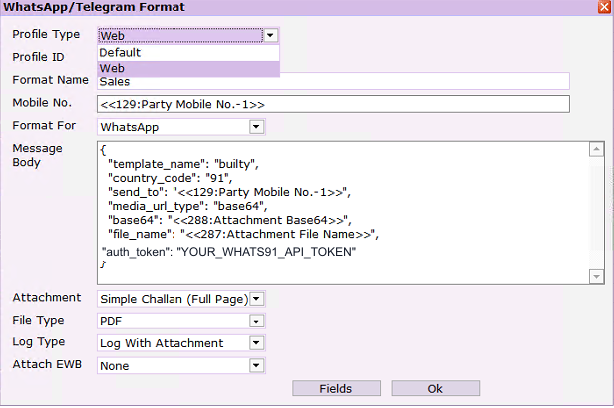The width and height of the screenshot is (614, 408).
Task: Expand the Log Type dropdown
Action: pyautogui.click(x=256, y=343)
